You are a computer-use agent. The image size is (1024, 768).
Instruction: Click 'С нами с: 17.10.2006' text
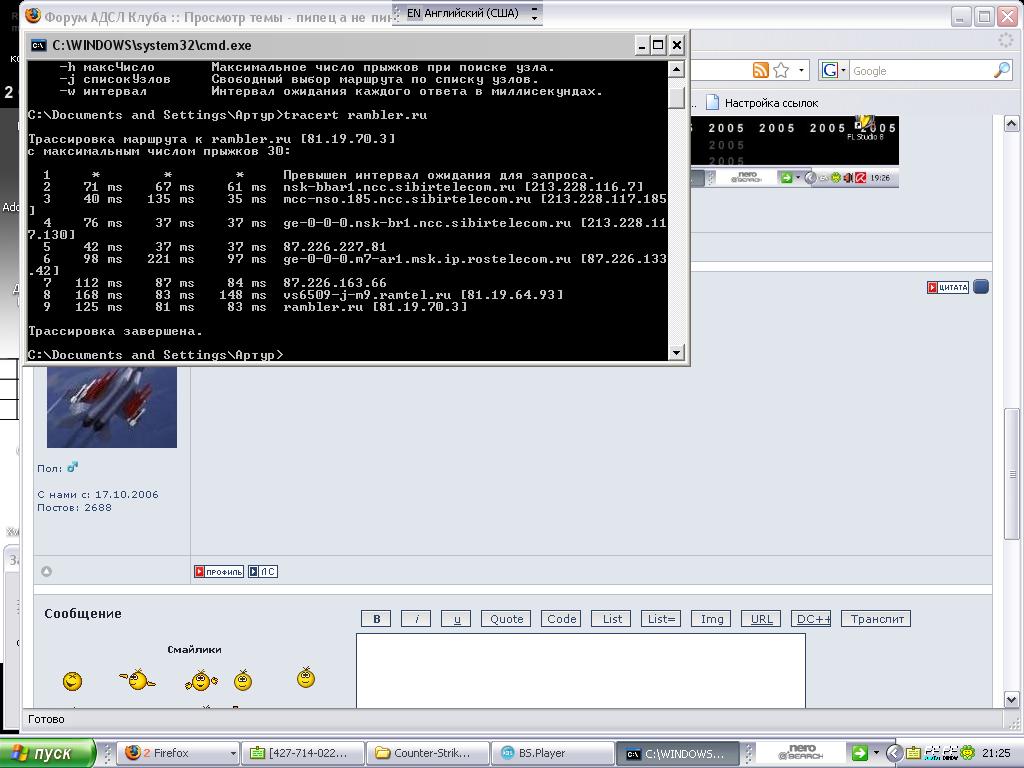coord(98,494)
